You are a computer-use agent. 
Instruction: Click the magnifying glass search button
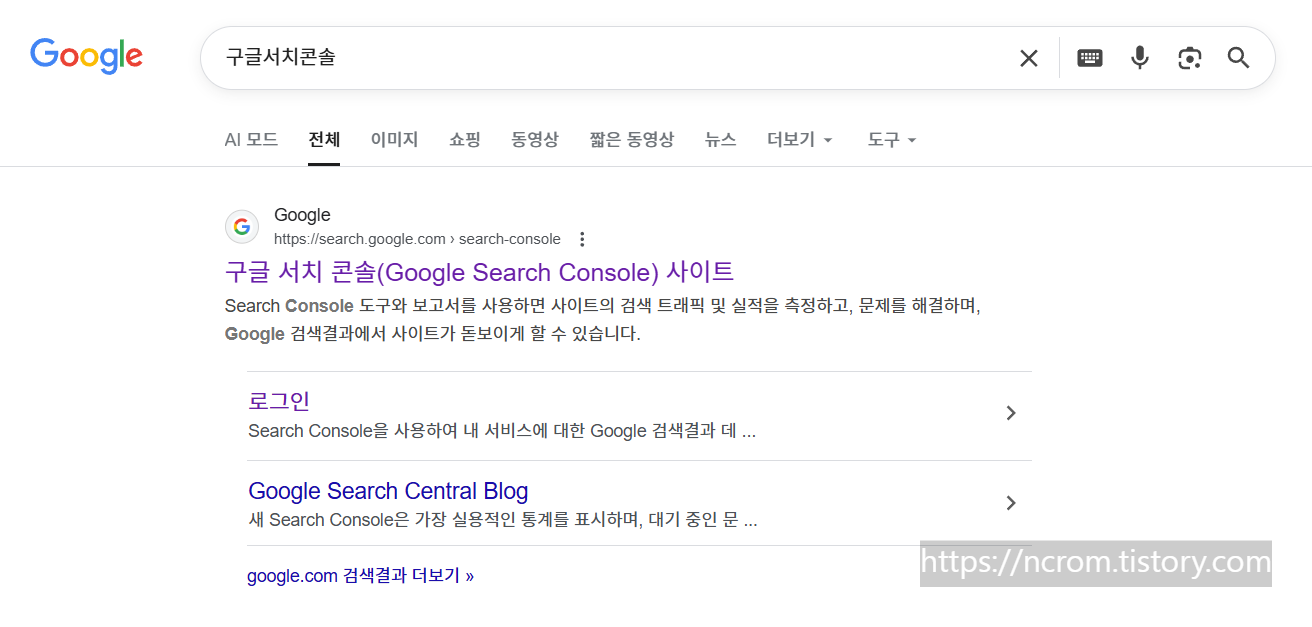(1238, 58)
